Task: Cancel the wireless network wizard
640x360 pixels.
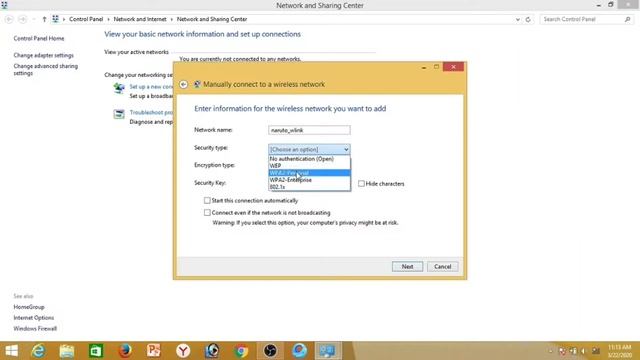Action: [x=442, y=267]
